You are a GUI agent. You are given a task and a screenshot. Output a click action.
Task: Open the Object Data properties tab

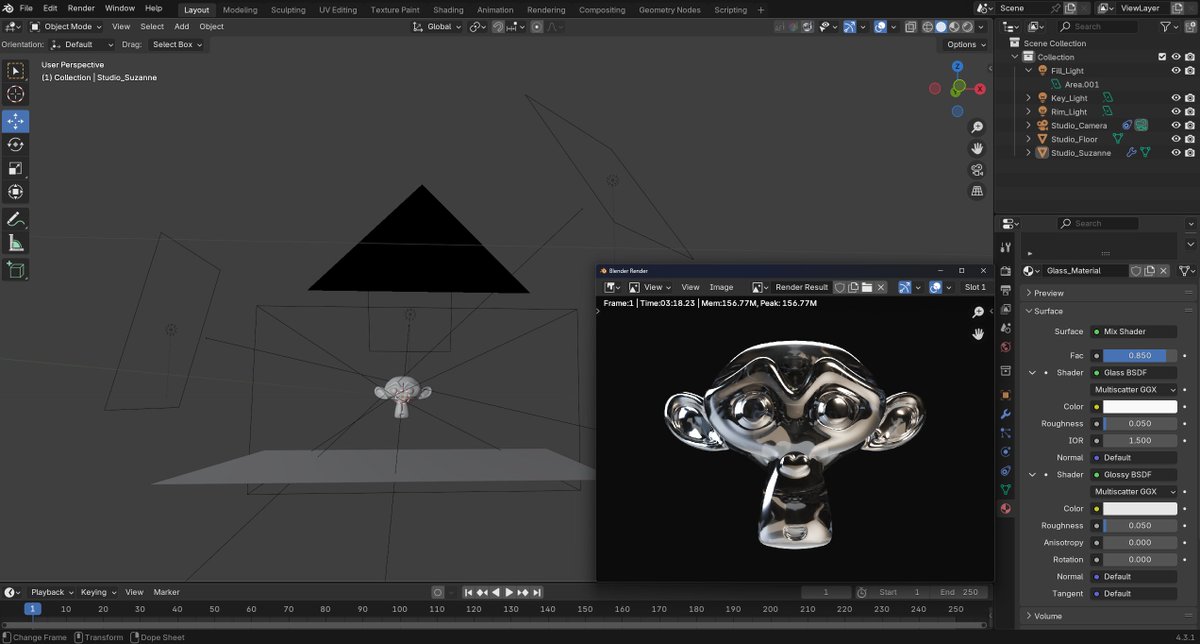click(1006, 489)
